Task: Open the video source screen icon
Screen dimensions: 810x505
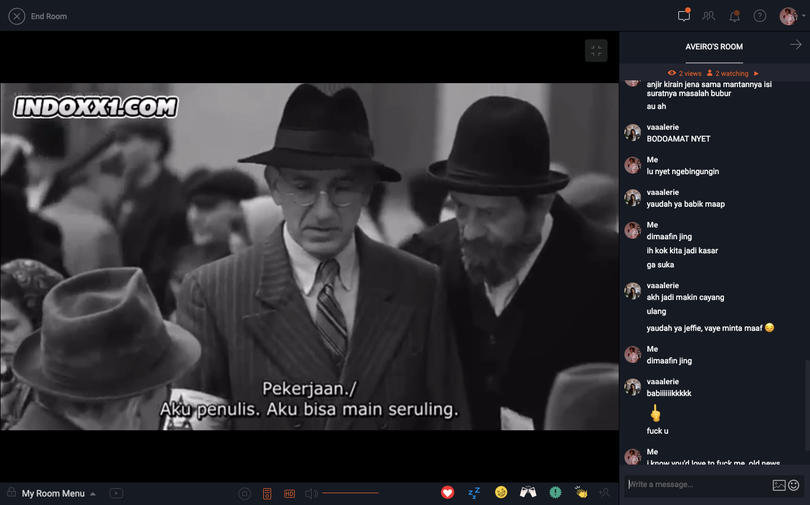Action: point(116,493)
